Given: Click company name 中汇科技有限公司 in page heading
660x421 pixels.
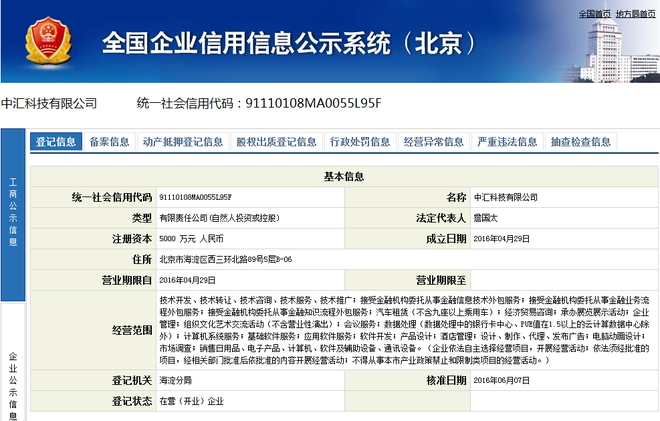Looking at the screenshot, I should [x=49, y=103].
